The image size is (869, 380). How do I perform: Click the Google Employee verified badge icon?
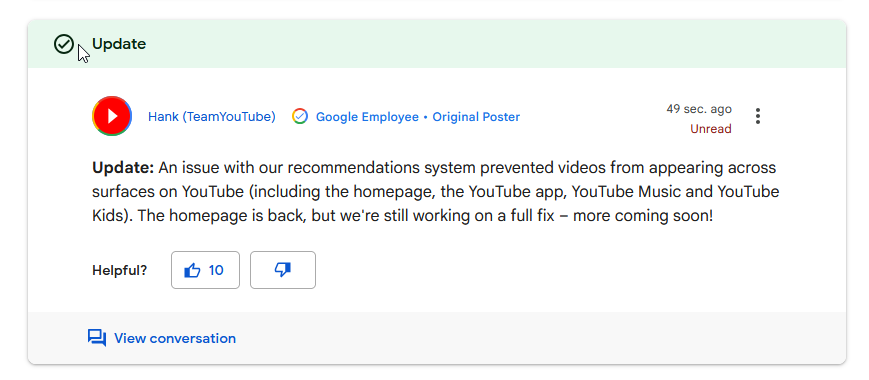pos(300,116)
